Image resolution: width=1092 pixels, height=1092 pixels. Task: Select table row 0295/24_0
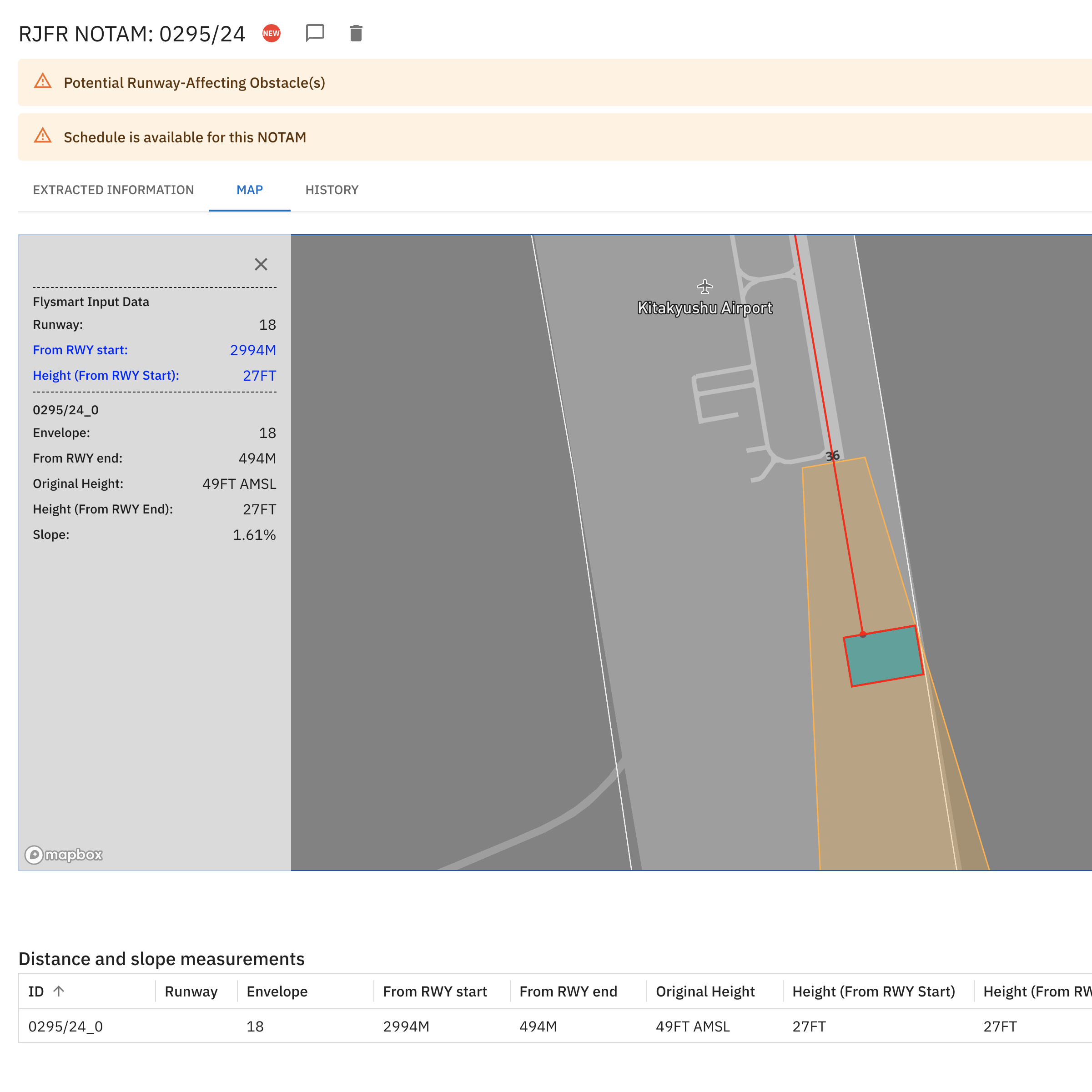[65, 1027]
